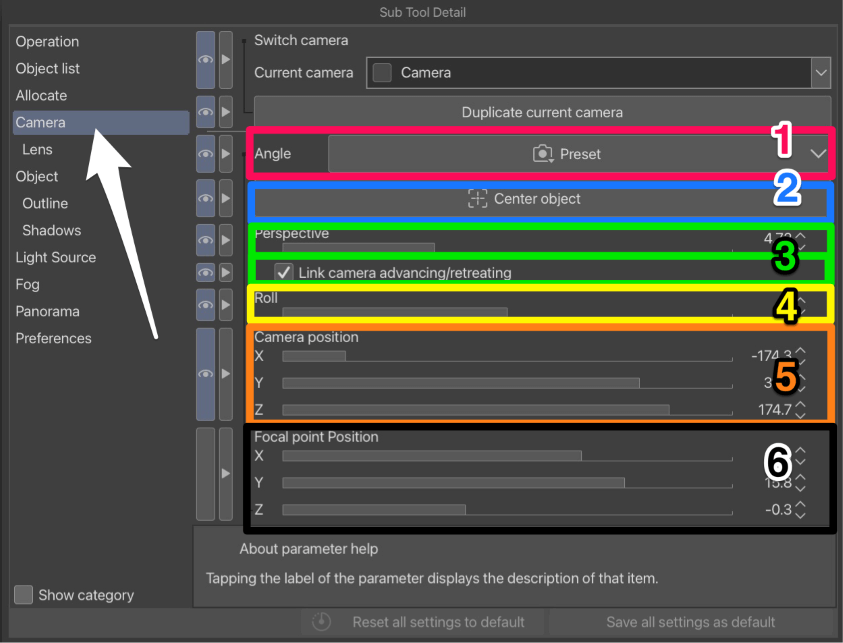Click the Center object crosshair icon
The image size is (843, 643).
tap(478, 199)
